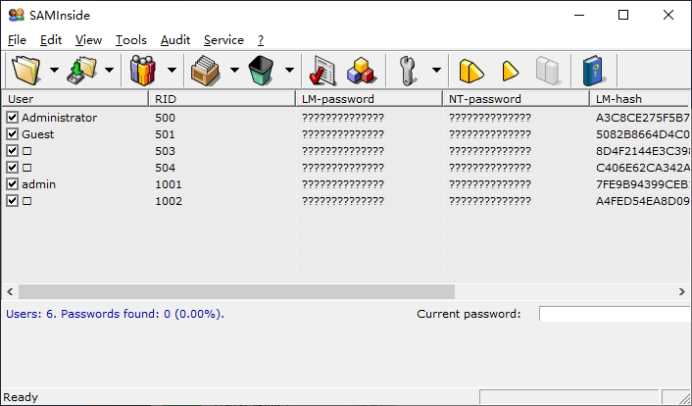Click RID value 1001
The width and height of the screenshot is (692, 406).
pos(168,184)
